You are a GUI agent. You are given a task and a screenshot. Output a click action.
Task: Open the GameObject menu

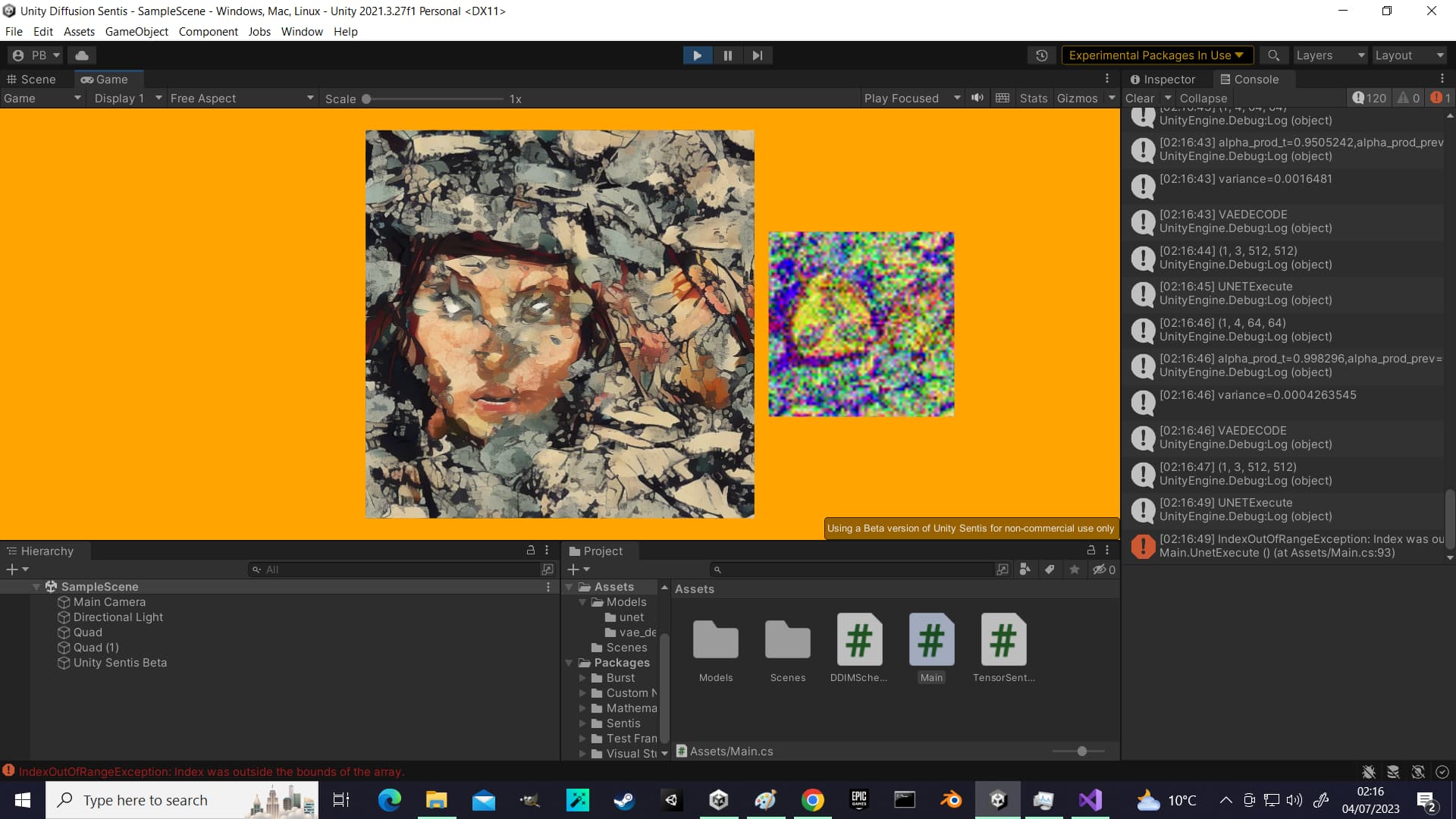point(136,31)
